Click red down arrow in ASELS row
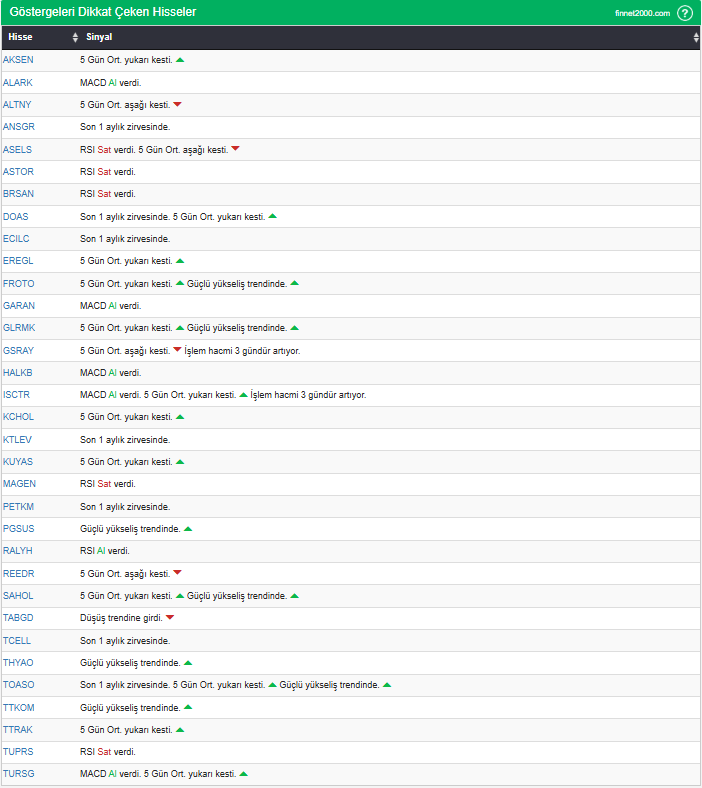The width and height of the screenshot is (702, 788). pyautogui.click(x=236, y=149)
